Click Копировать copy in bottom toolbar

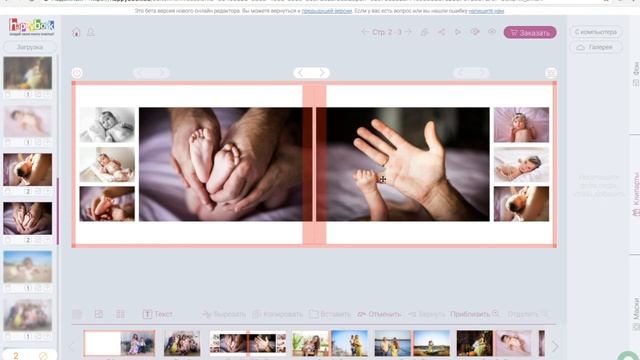pos(278,314)
